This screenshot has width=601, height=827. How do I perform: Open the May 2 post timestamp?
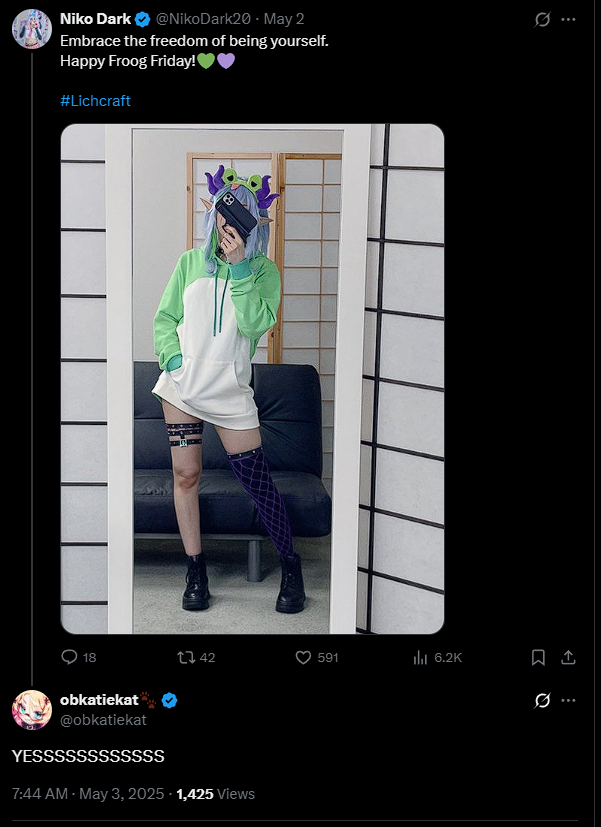(x=284, y=20)
